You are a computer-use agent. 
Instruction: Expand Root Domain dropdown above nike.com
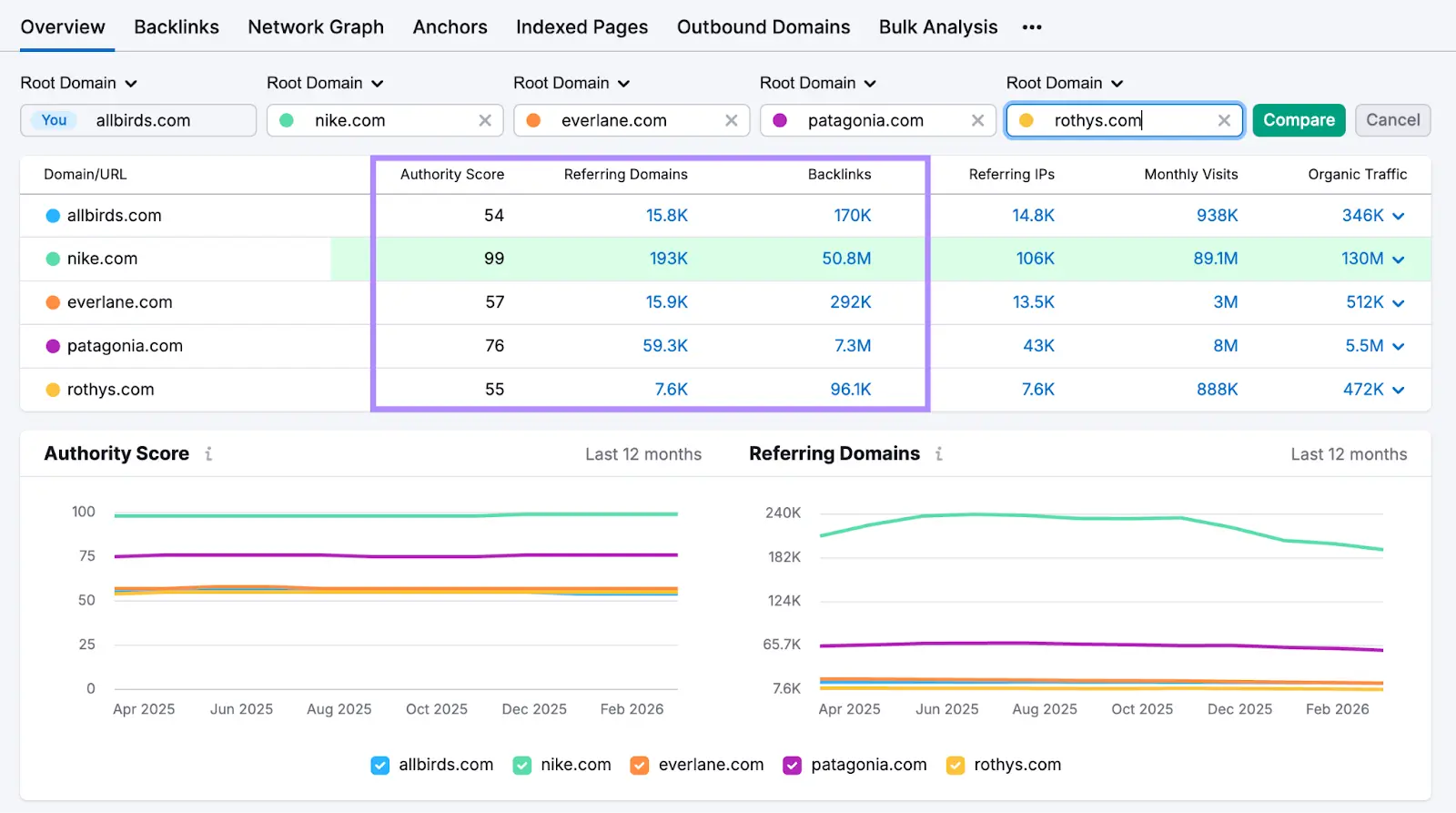click(x=325, y=83)
